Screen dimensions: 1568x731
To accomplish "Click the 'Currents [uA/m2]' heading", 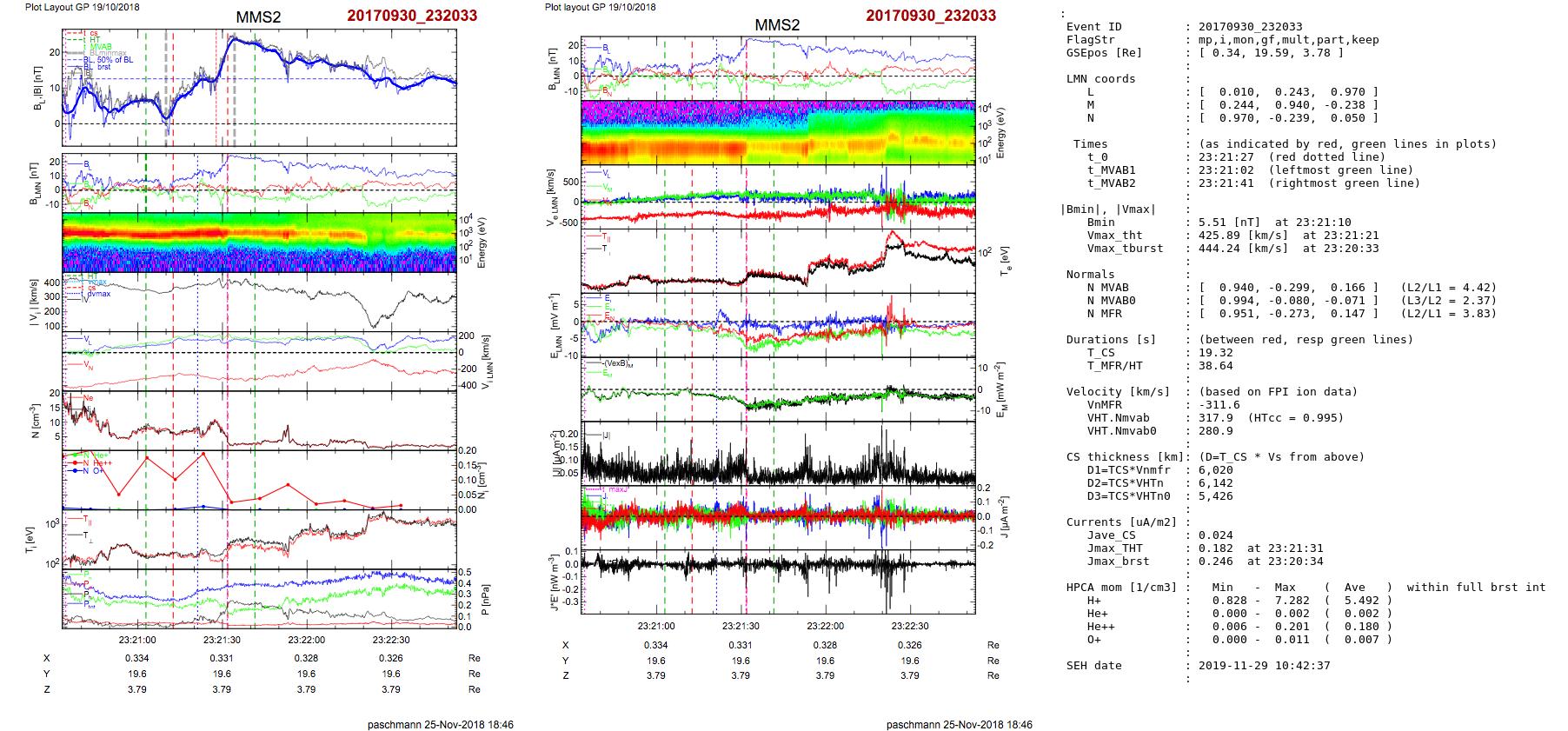I will tap(1121, 522).
